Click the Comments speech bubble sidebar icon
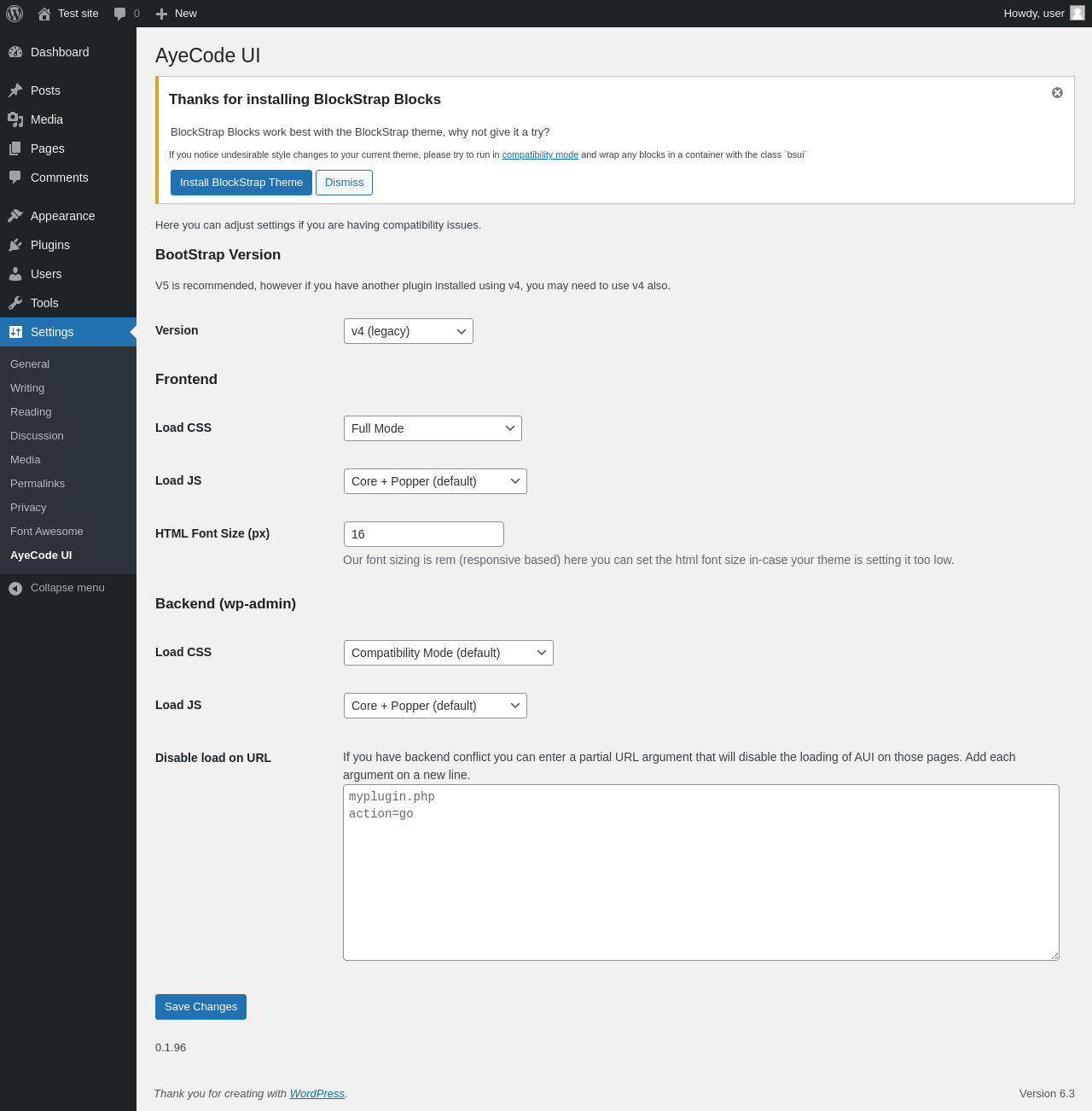This screenshot has height=1111, width=1092. pos(15,177)
